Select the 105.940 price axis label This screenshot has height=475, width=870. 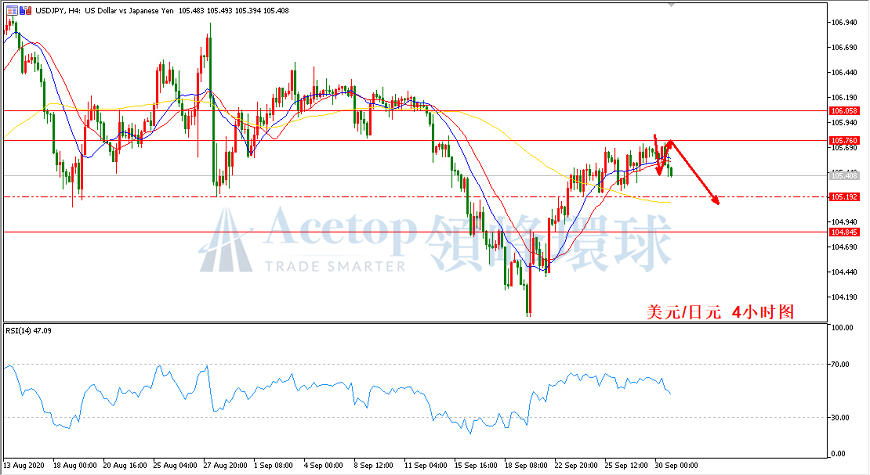844,123
